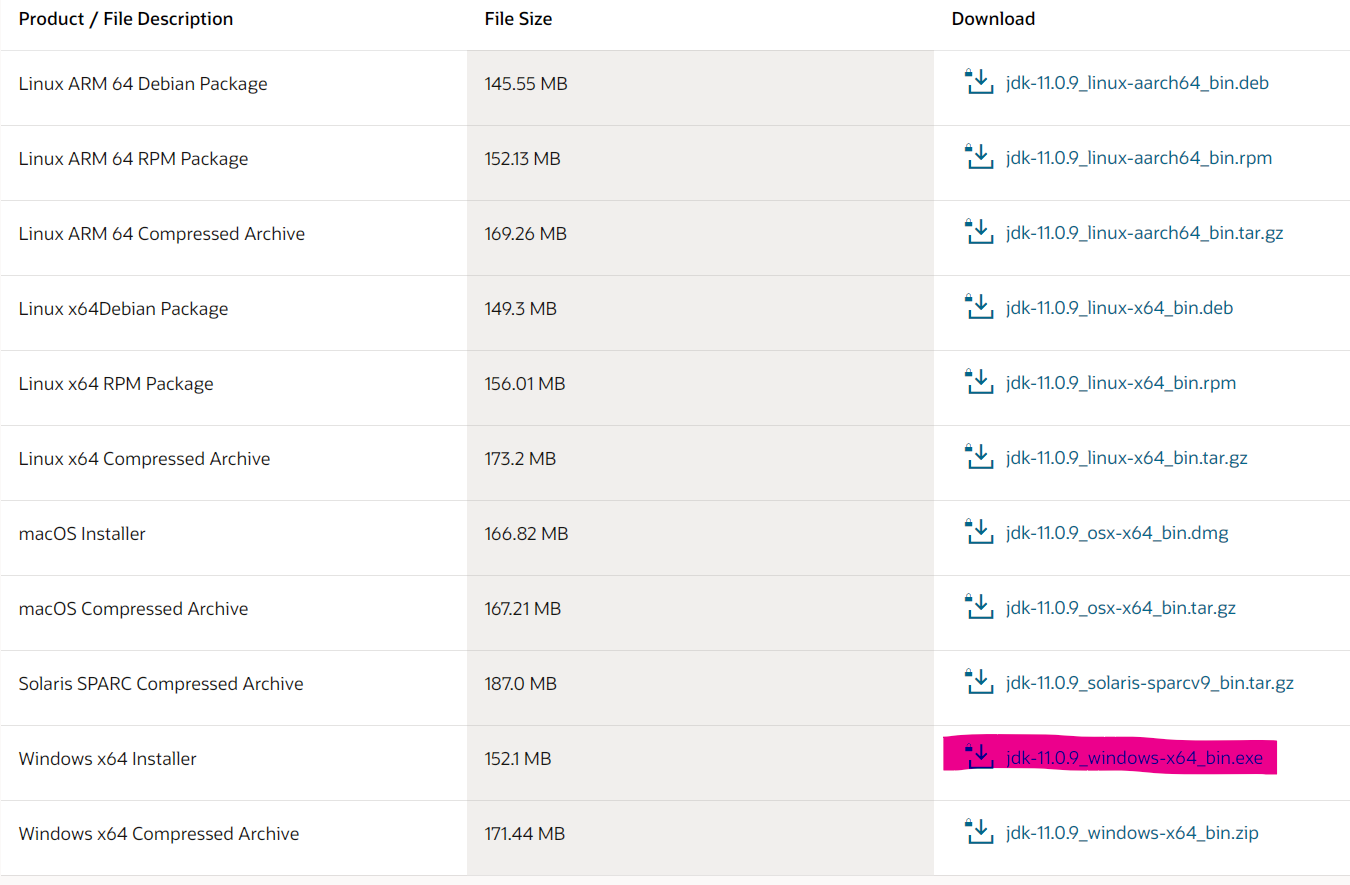1350x885 pixels.
Task: Download jdk-11.0.9_windows-x64_bin.exe installer link
Action: point(1135,758)
